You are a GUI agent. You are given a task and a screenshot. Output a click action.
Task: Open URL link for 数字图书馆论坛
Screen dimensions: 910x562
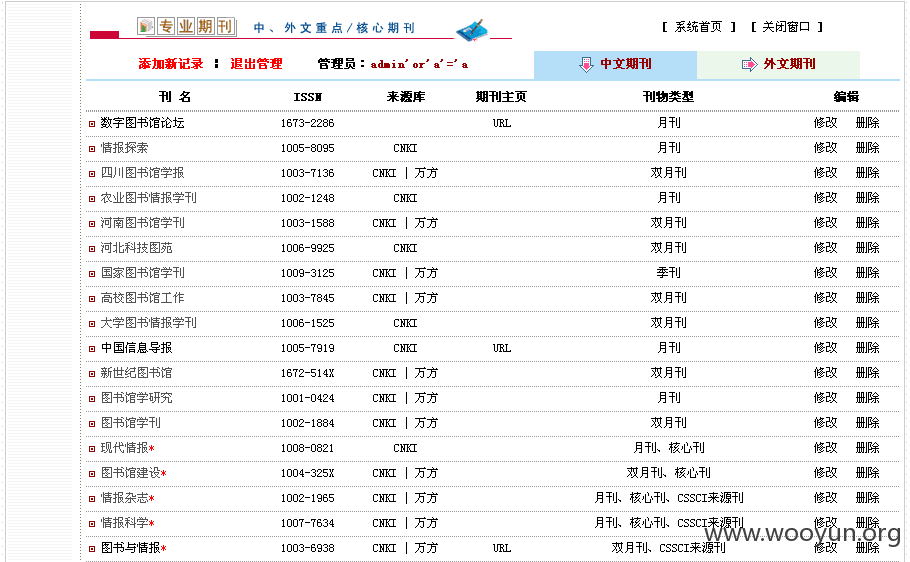[x=501, y=123]
